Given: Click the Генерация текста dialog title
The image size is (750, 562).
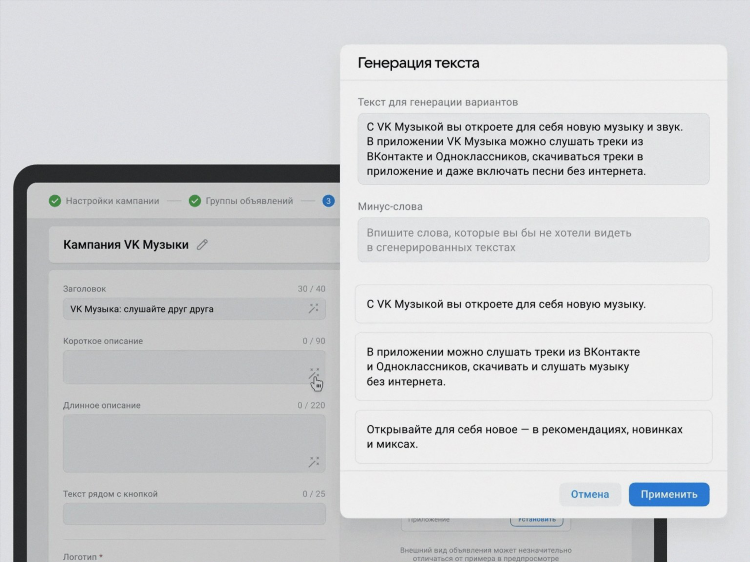Looking at the screenshot, I should point(419,63).
